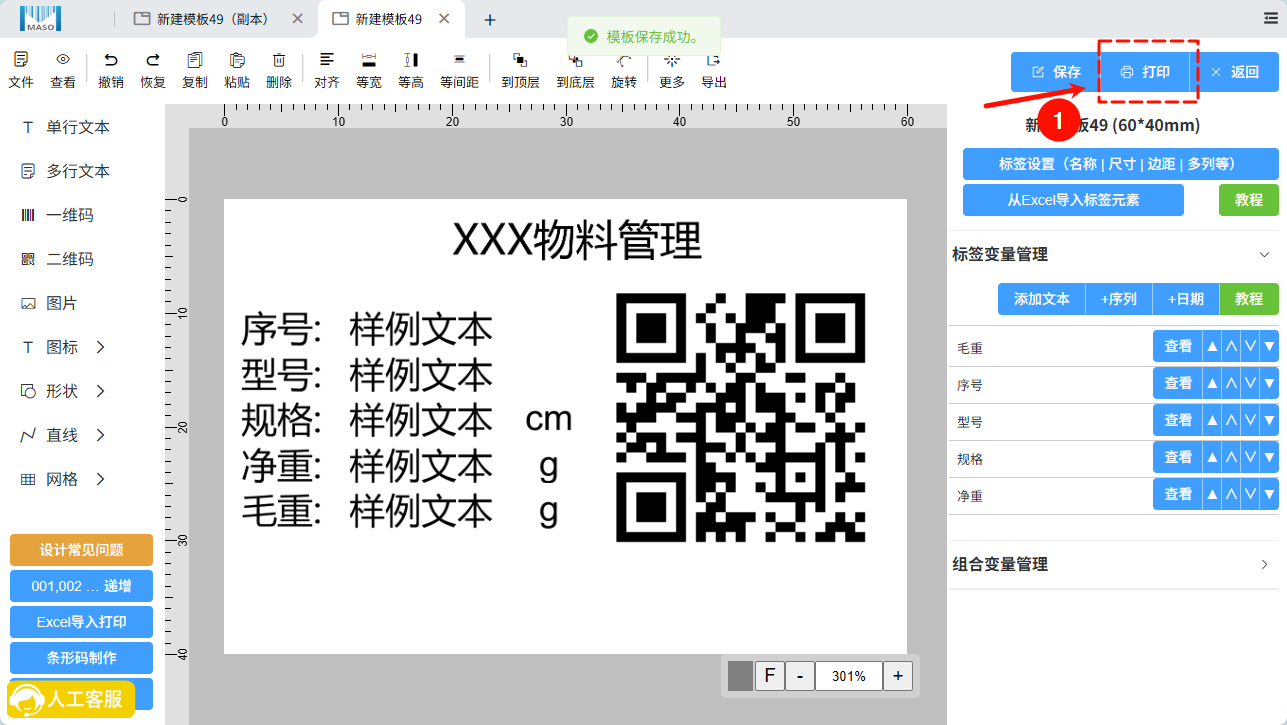This screenshot has height=725, width=1287.
Task: Click the 复制 (Copy) toolbar icon
Action: pyautogui.click(x=195, y=70)
